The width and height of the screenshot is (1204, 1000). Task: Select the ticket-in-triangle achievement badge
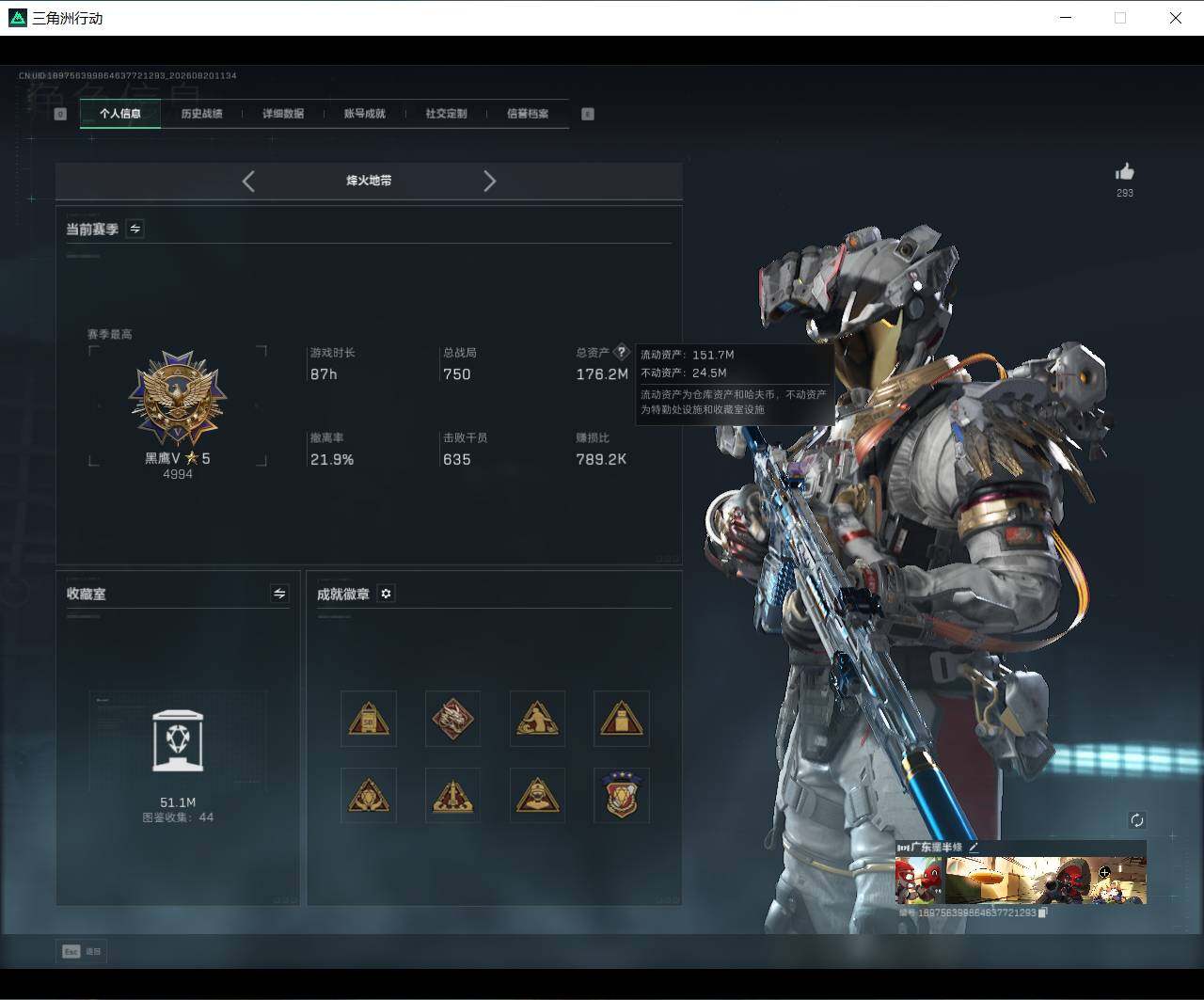(369, 720)
